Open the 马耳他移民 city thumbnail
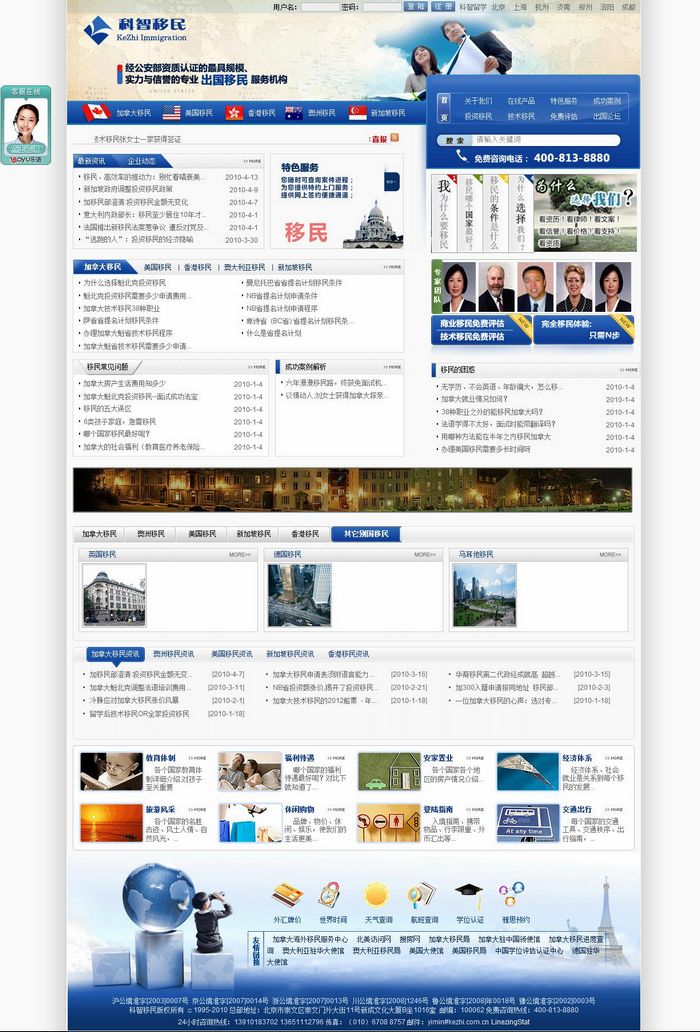The image size is (700, 1032). 485,595
